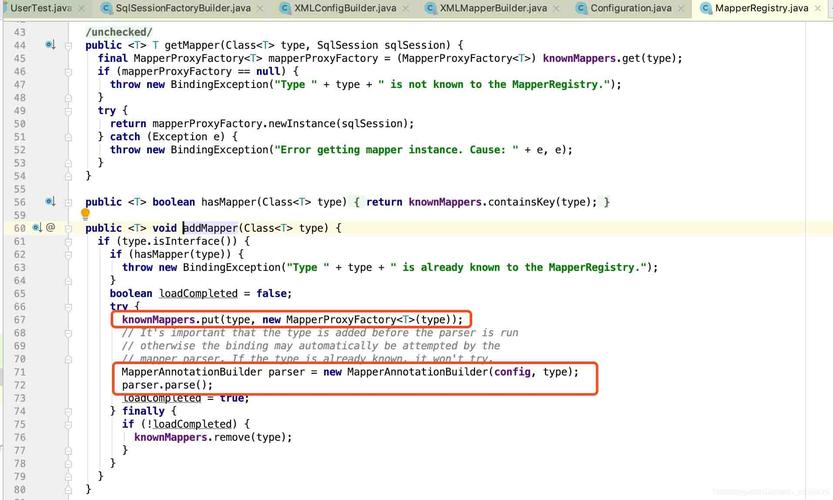Close the Configuration.java tab
The image size is (833, 500).
coord(681,9)
